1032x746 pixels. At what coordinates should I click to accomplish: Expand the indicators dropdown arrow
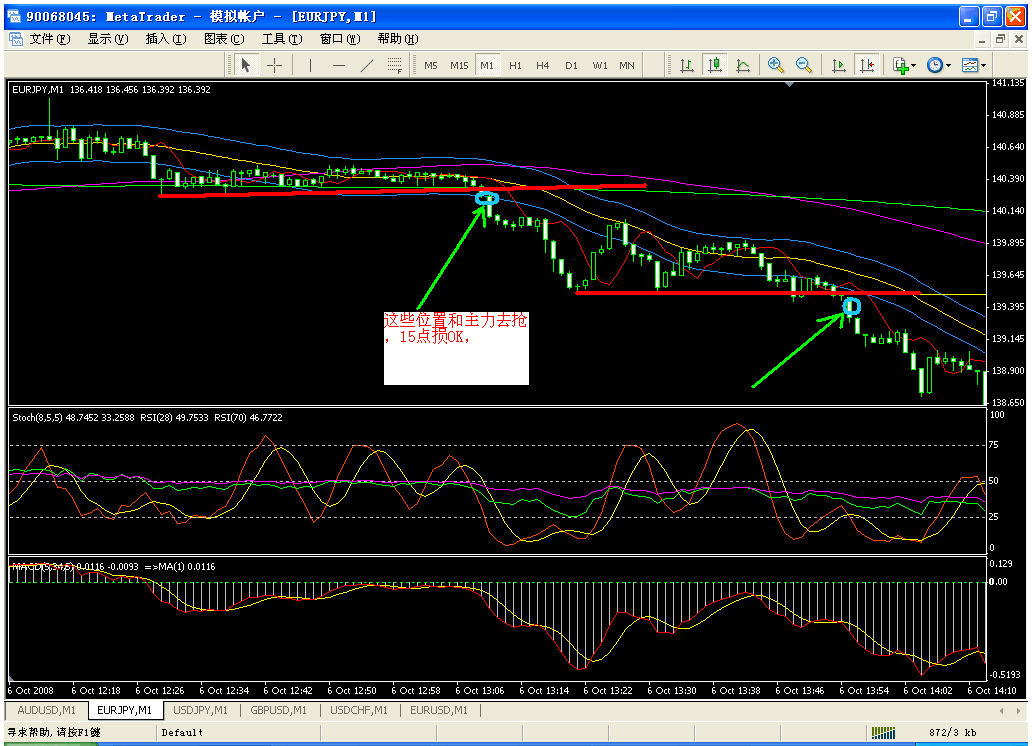(914, 66)
